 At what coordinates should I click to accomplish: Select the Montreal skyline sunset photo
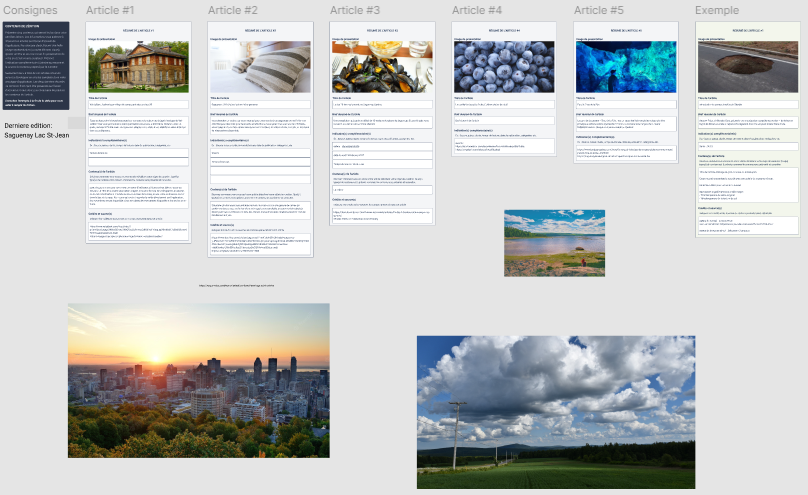(198, 381)
